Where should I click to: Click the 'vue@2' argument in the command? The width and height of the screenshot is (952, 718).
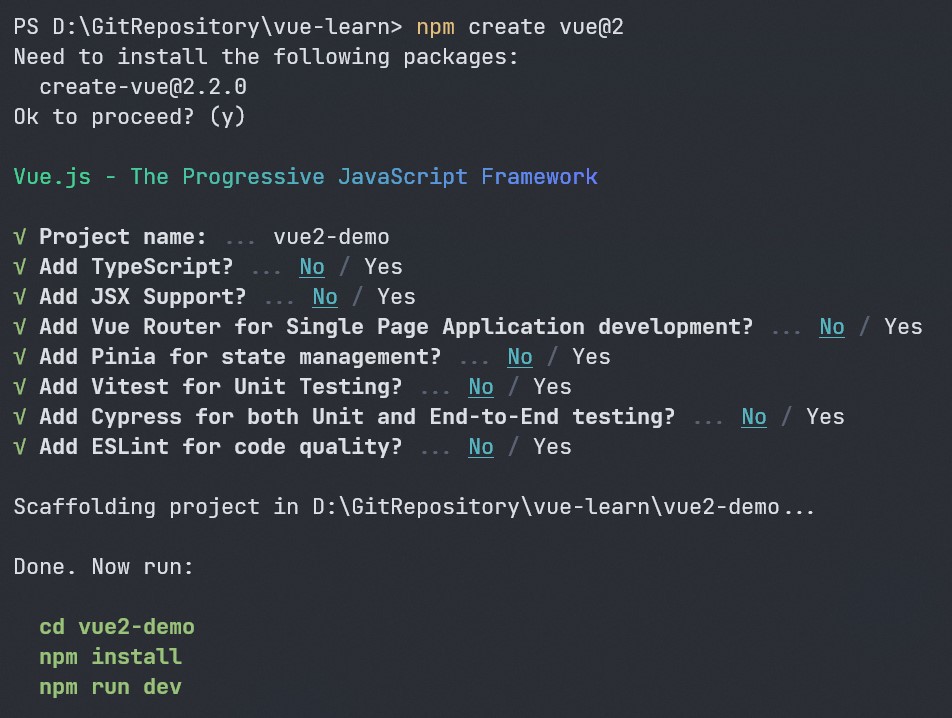591,27
